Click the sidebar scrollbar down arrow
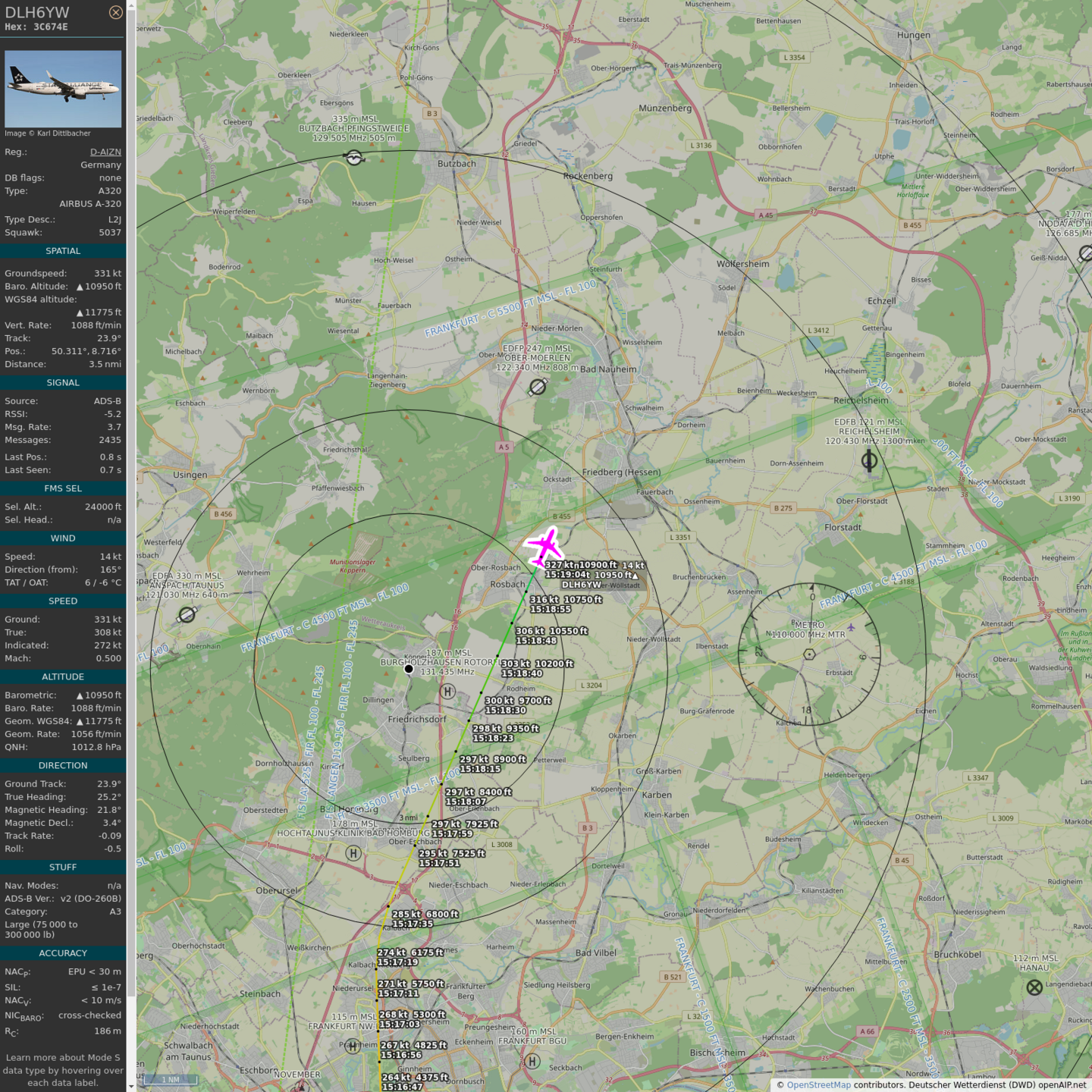1092x1092 pixels. click(x=131, y=1086)
